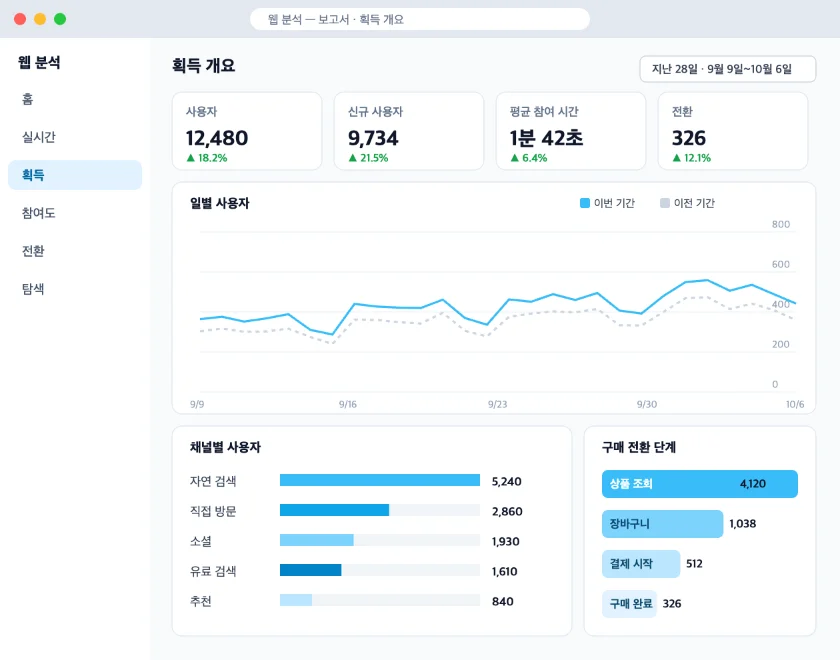Navigate to 전환 in the sidebar
This screenshot has height=660, width=840.
point(75,251)
